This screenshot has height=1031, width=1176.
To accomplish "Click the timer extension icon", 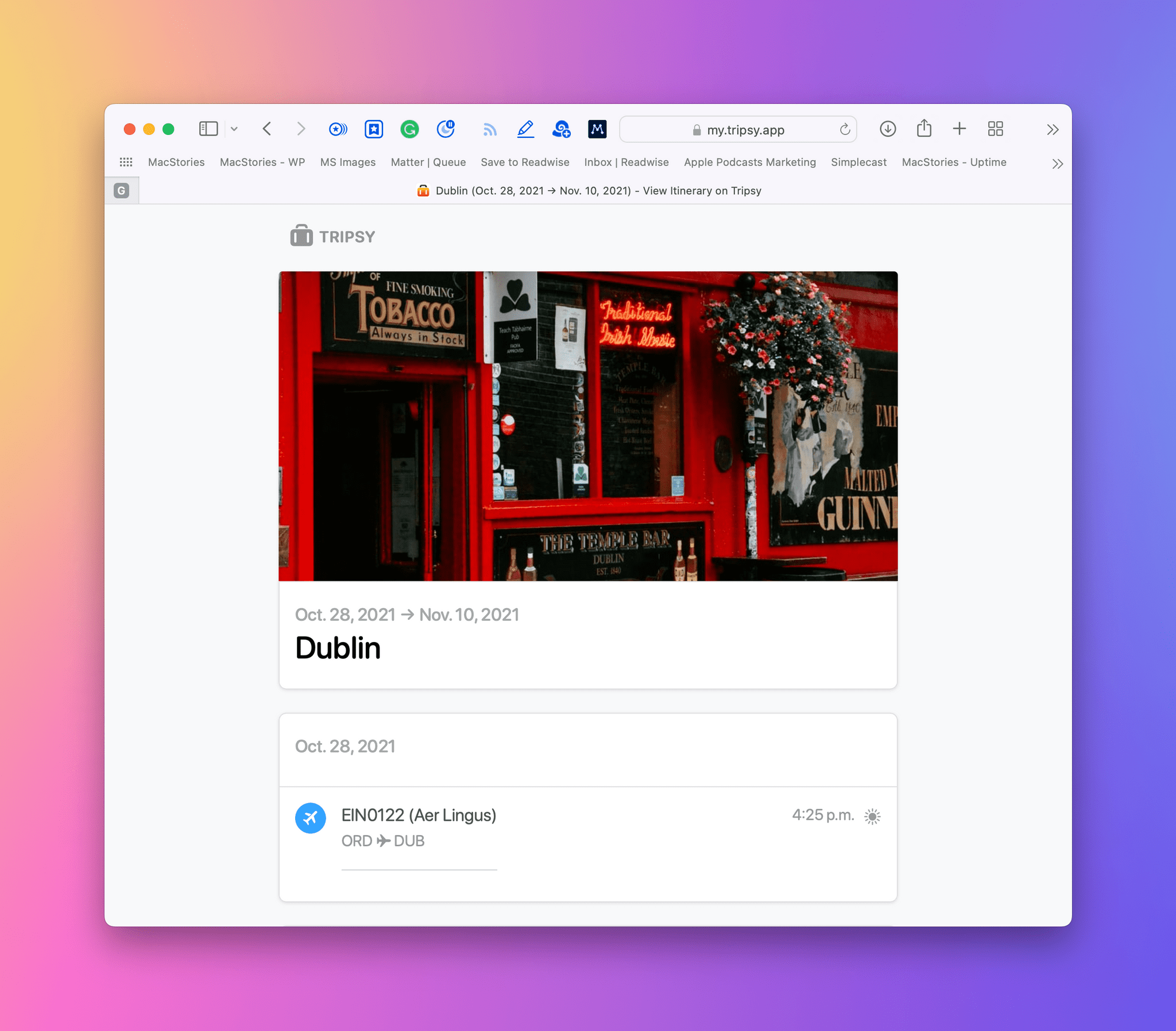I will click(x=446, y=129).
